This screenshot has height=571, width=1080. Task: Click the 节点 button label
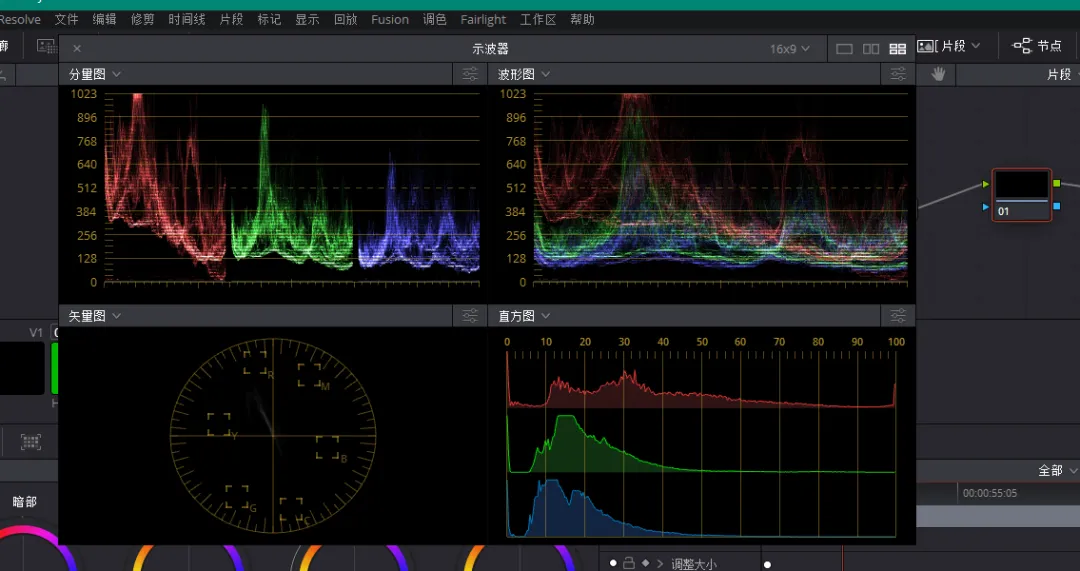click(x=1050, y=45)
